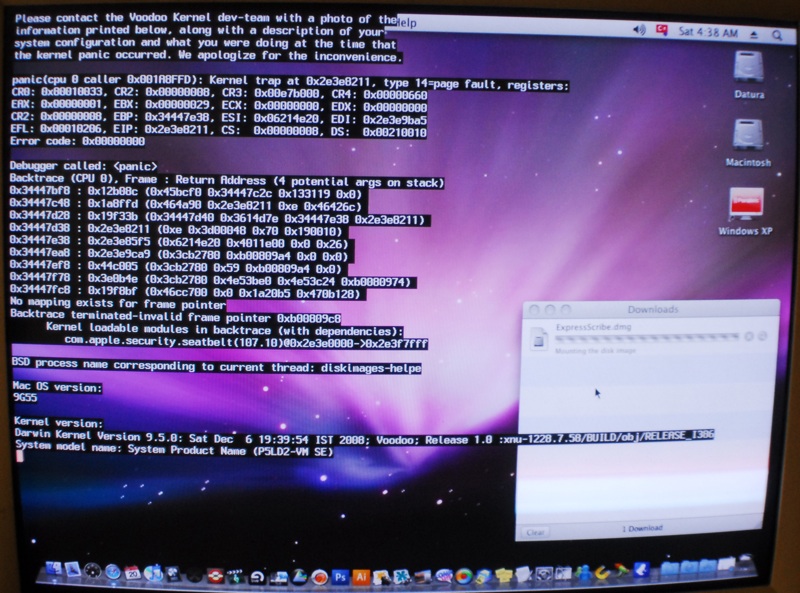Viewport: 800px width, 593px height.
Task: Open the yellow sticky notes Dock icon
Action: click(x=504, y=575)
